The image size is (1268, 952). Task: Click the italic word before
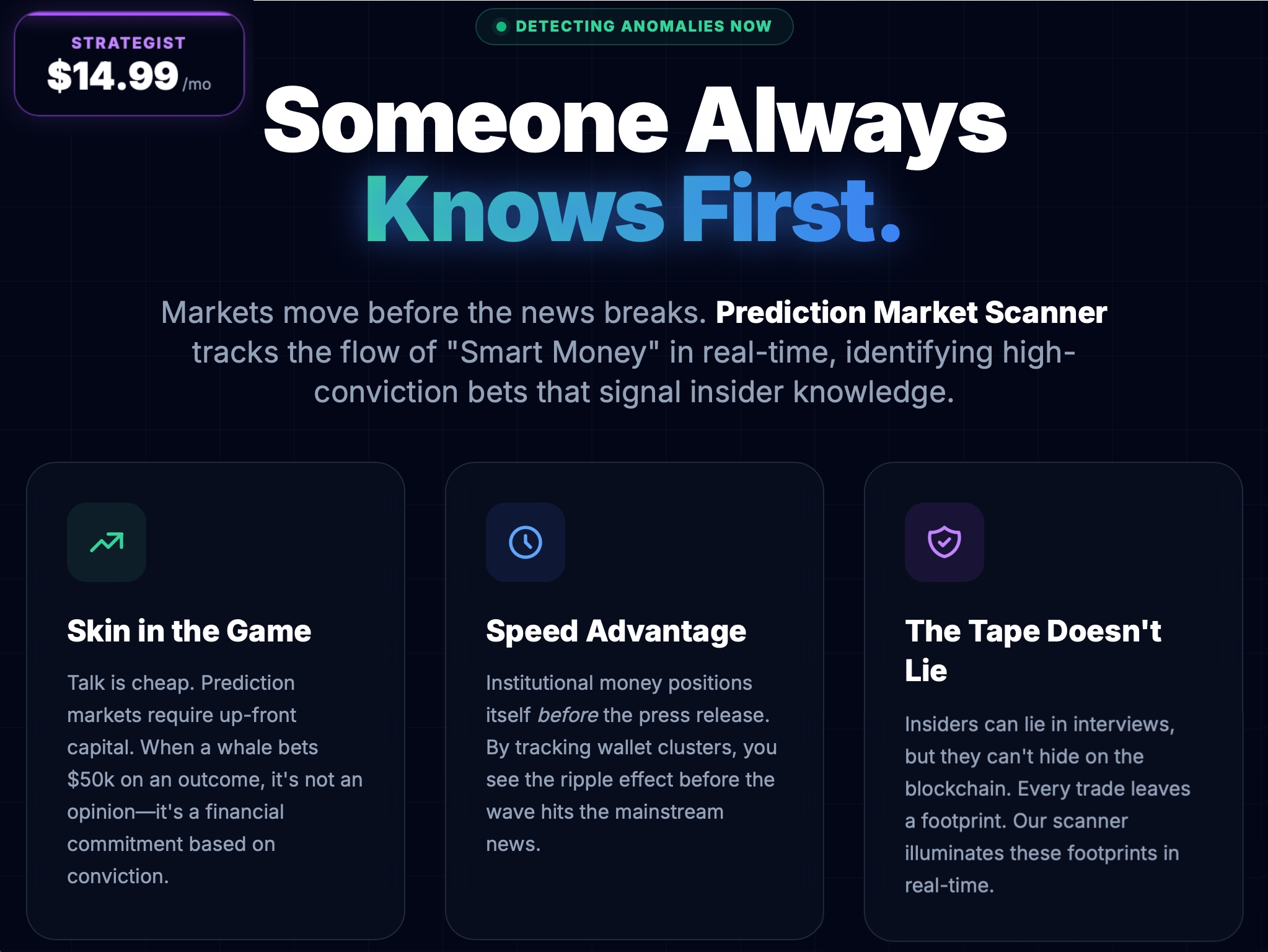click(568, 715)
